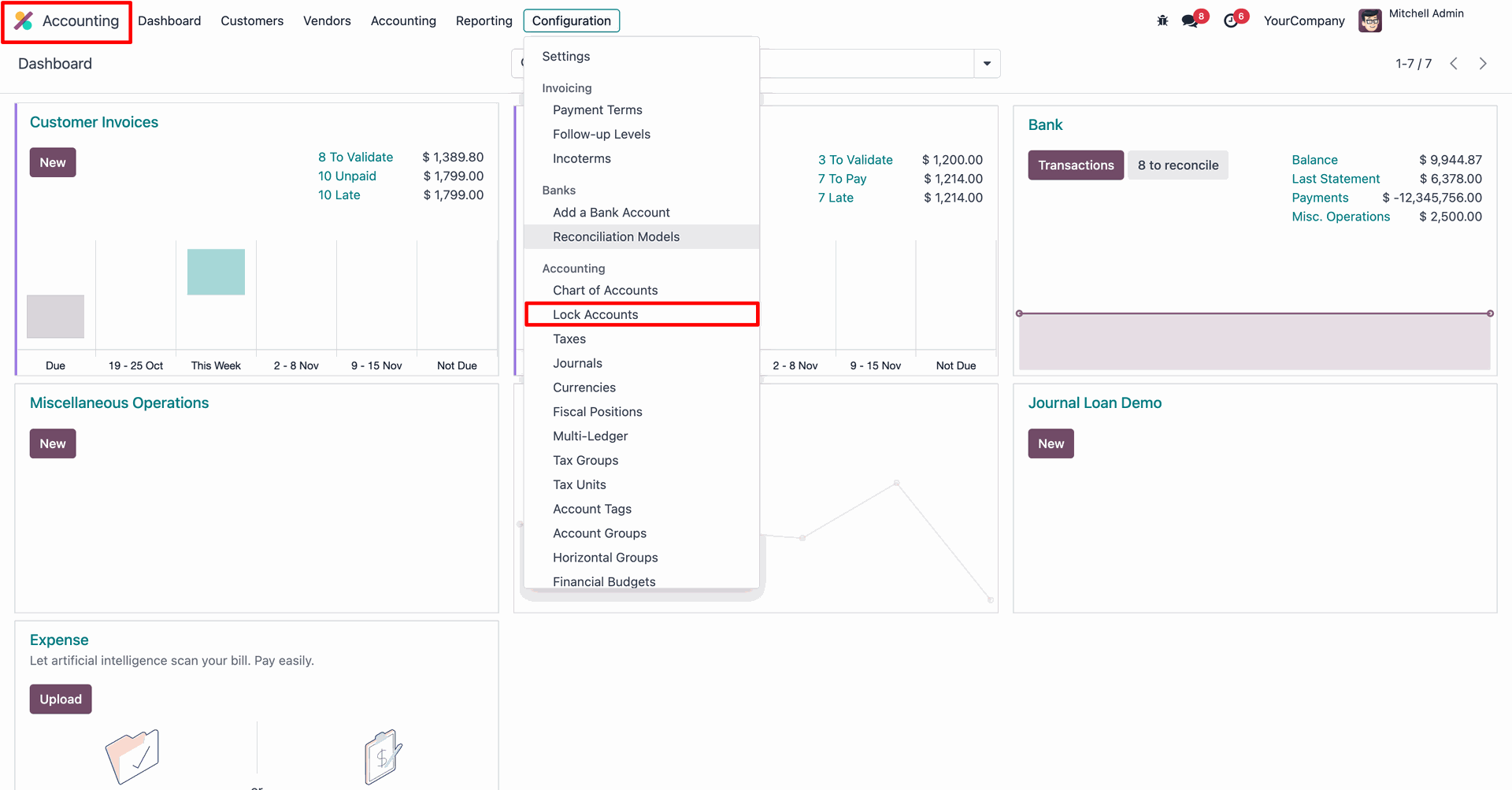The height and width of the screenshot is (790, 1512).
Task: Choose Reconciliation Models menu entry
Action: pos(616,237)
